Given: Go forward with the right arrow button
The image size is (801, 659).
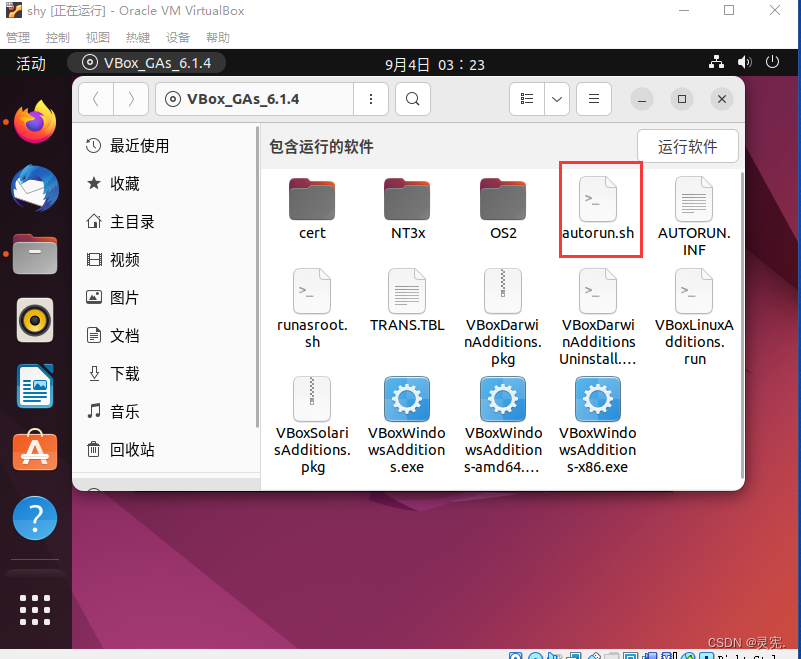Looking at the screenshot, I should (x=131, y=99).
